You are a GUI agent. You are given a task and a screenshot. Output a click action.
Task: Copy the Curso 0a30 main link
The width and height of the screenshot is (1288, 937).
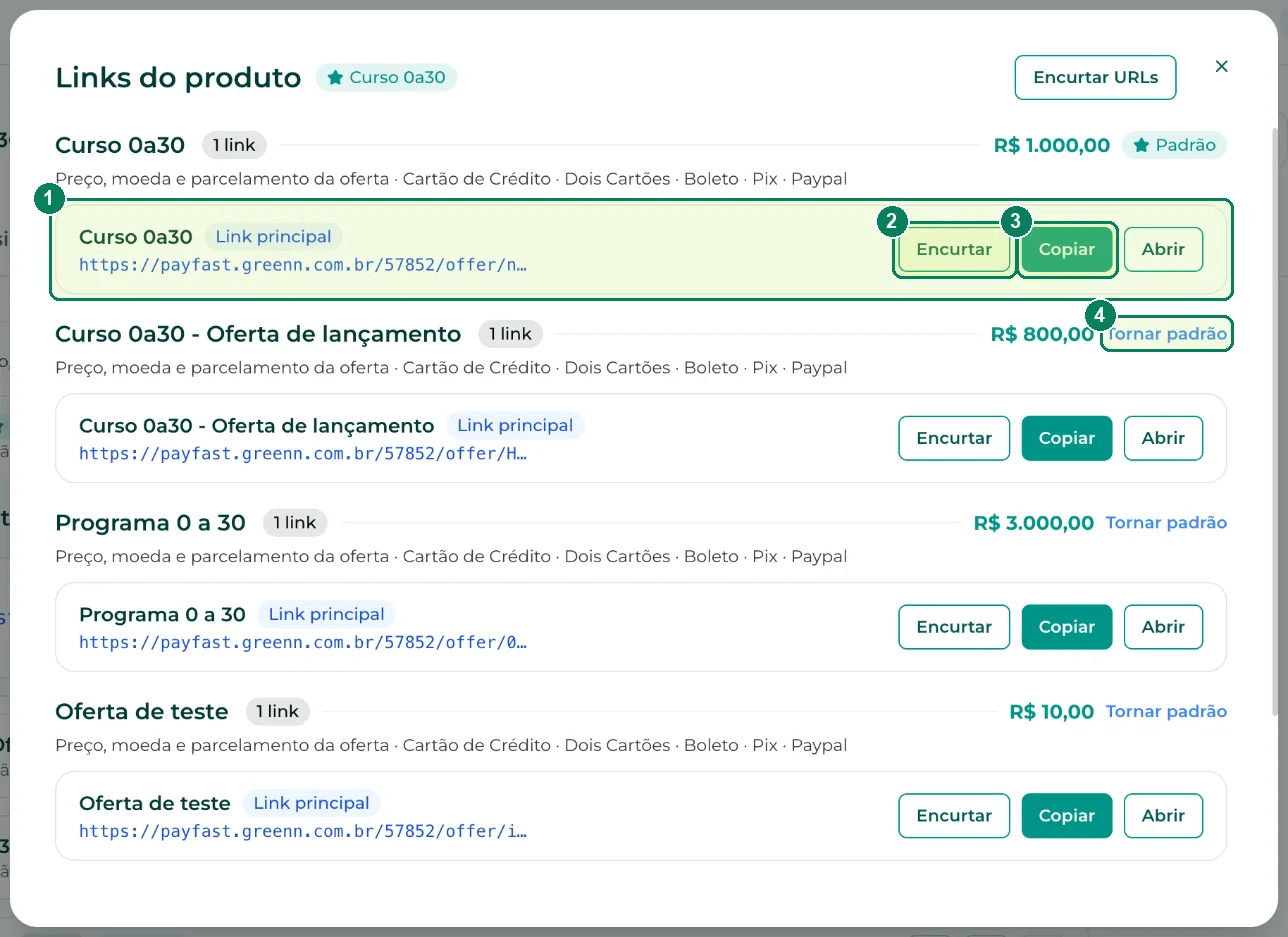(x=1067, y=249)
